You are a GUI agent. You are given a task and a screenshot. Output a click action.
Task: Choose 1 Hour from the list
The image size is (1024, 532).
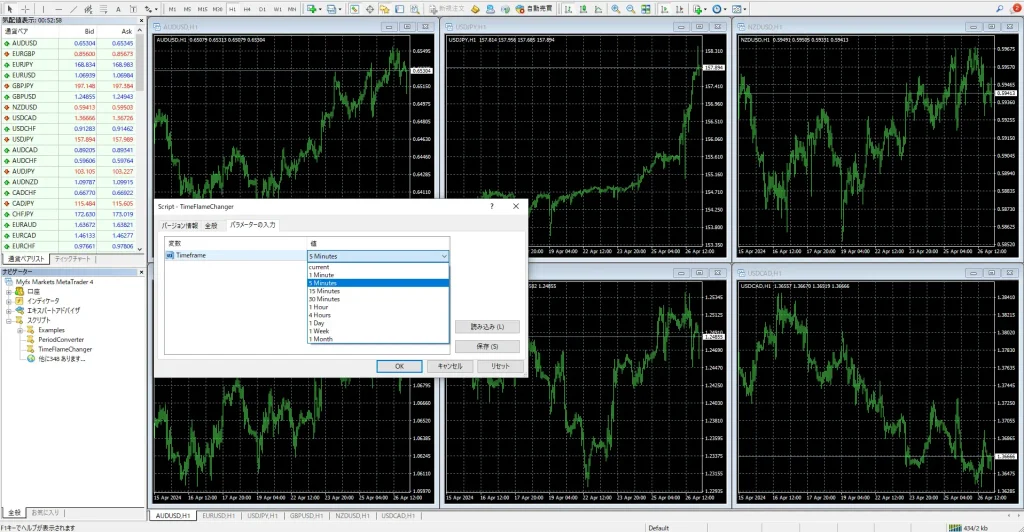pos(378,307)
